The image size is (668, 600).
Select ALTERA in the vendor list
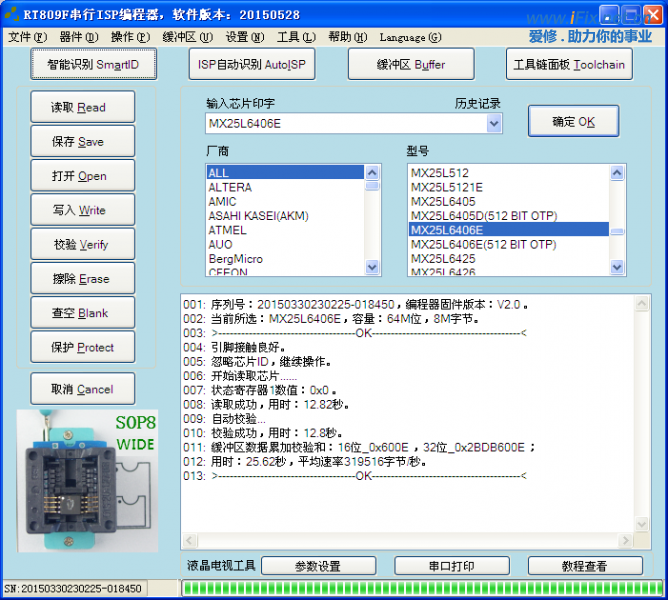coord(285,187)
